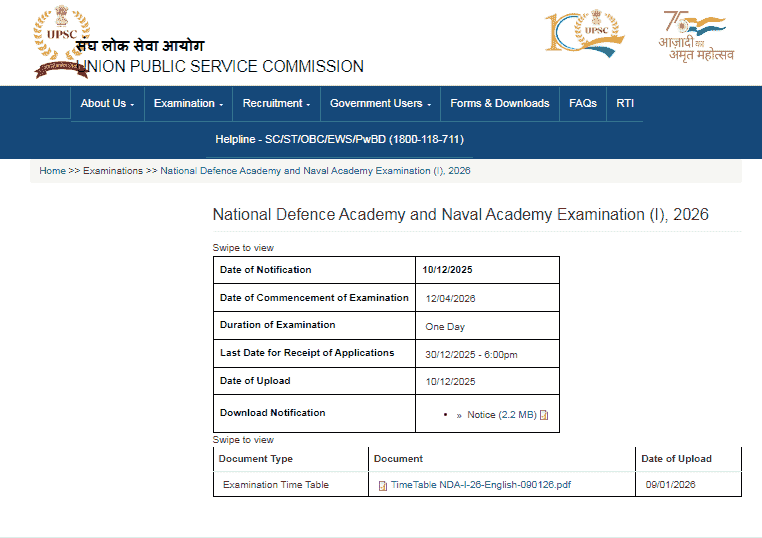Click the notification date 10/12/2025 in bold
Viewport: 762px width, 538px height.
pos(447,270)
